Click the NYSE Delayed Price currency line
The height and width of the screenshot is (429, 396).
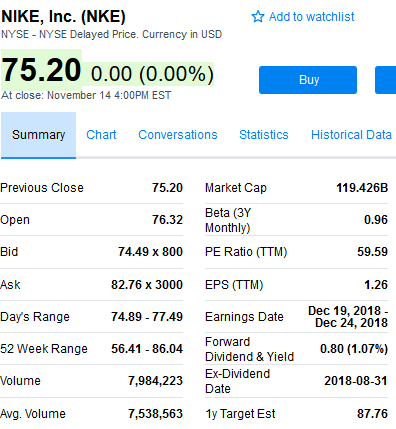pyautogui.click(x=111, y=34)
